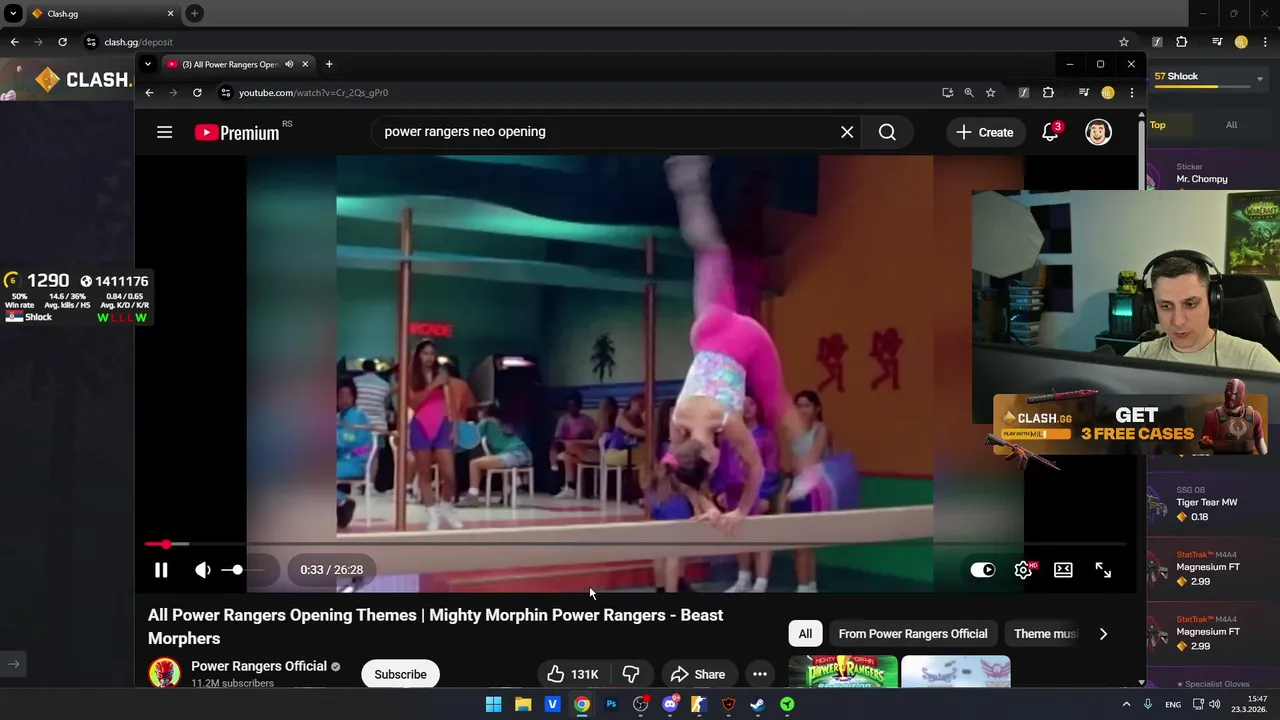Show hidden system tray icons
Screen dimensions: 1280x720
1127,705
